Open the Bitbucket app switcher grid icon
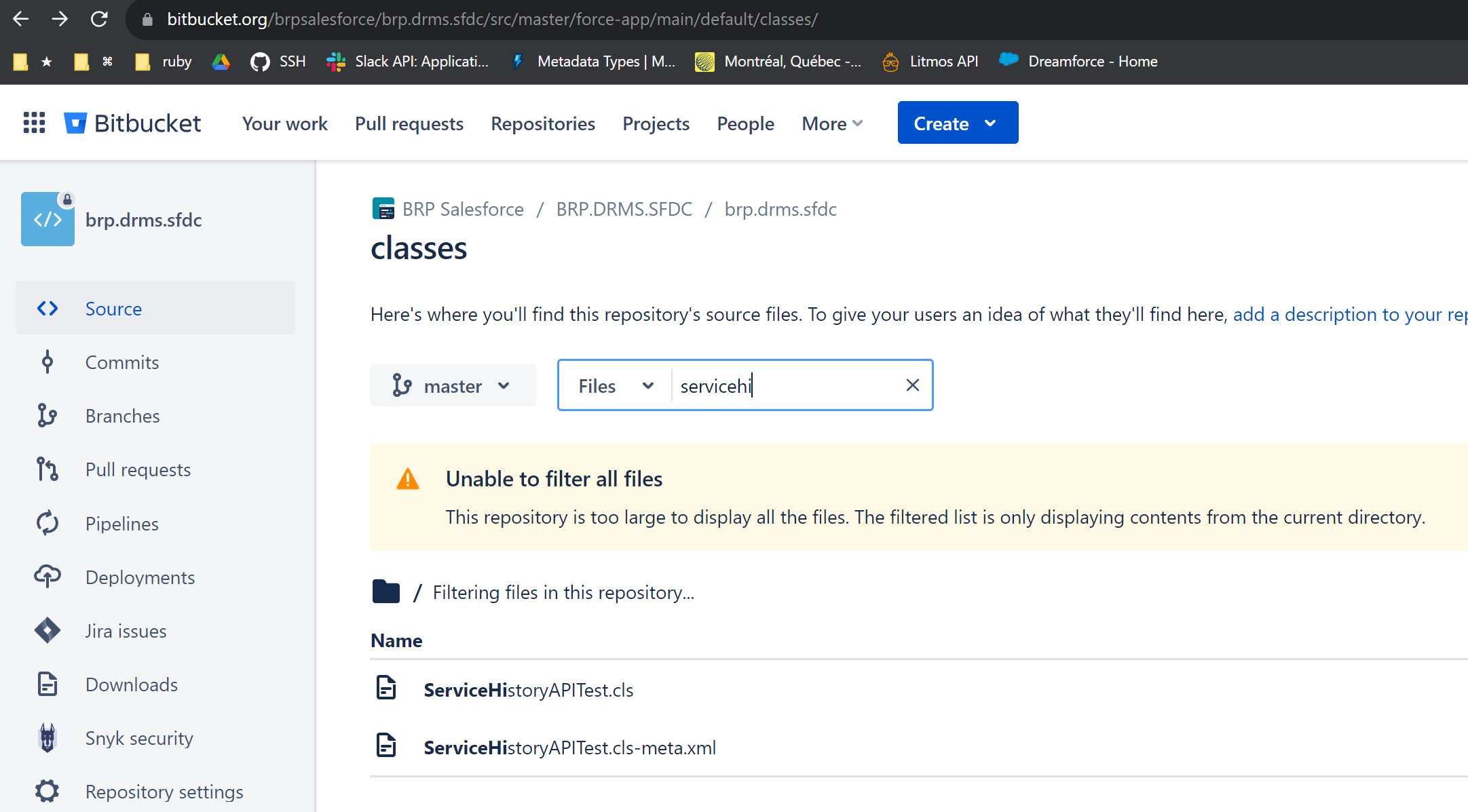This screenshot has height=812, width=1468. [x=34, y=123]
